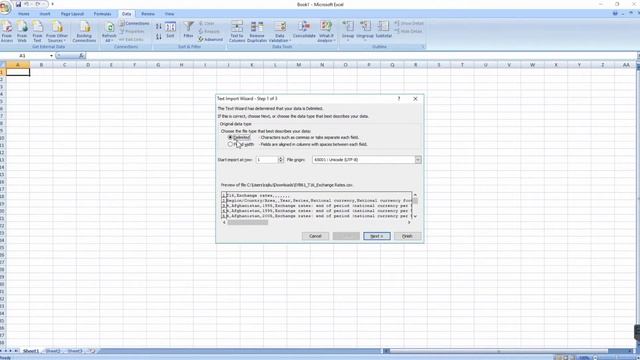
Task: Open the What-If Analysis menu
Action: click(x=326, y=31)
